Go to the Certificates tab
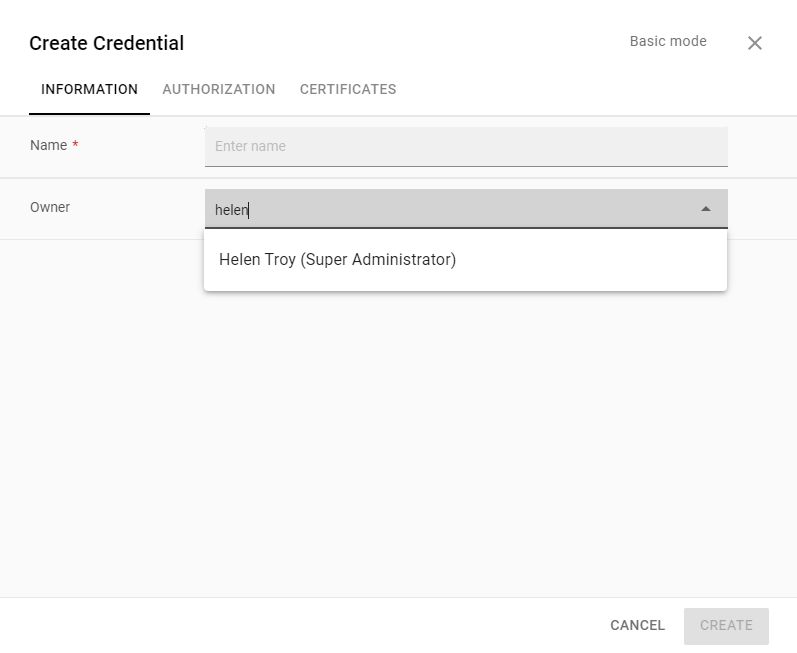This screenshot has width=797, height=653. [x=348, y=89]
